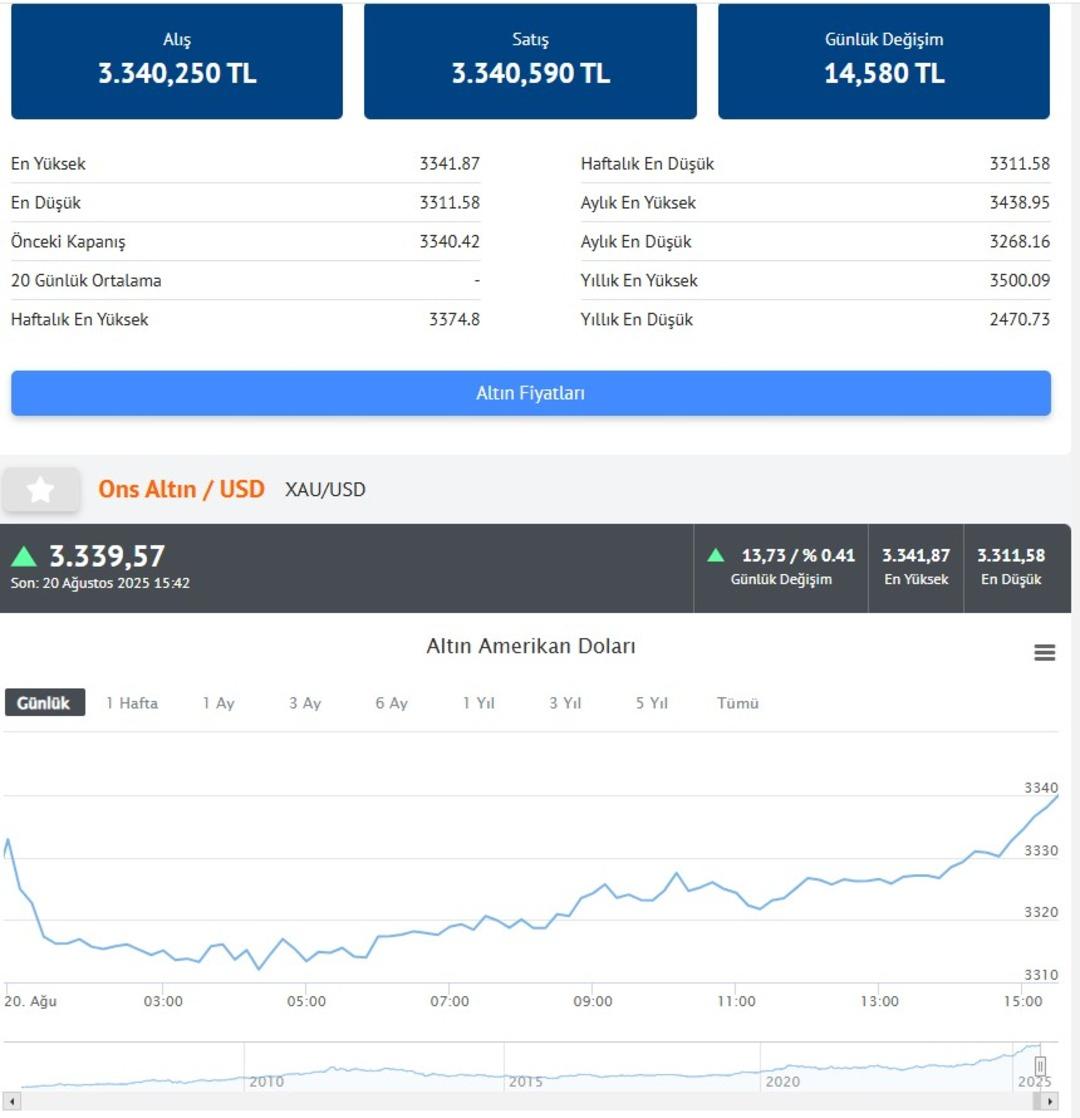This screenshot has height=1118, width=1080.
Task: Click the navigator horizontal scrollbar track
Action: [x=530, y=1102]
